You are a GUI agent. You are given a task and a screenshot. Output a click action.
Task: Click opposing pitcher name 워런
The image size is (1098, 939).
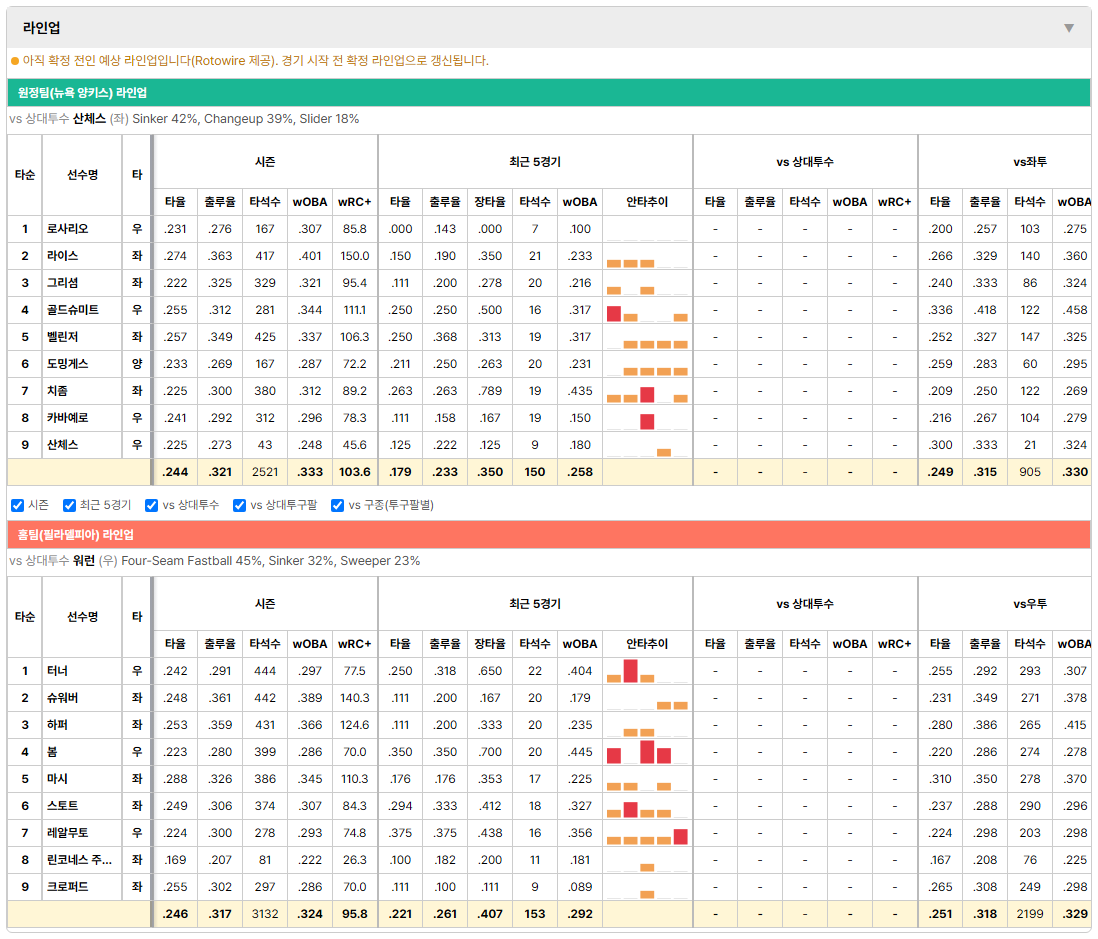[x=84, y=561]
